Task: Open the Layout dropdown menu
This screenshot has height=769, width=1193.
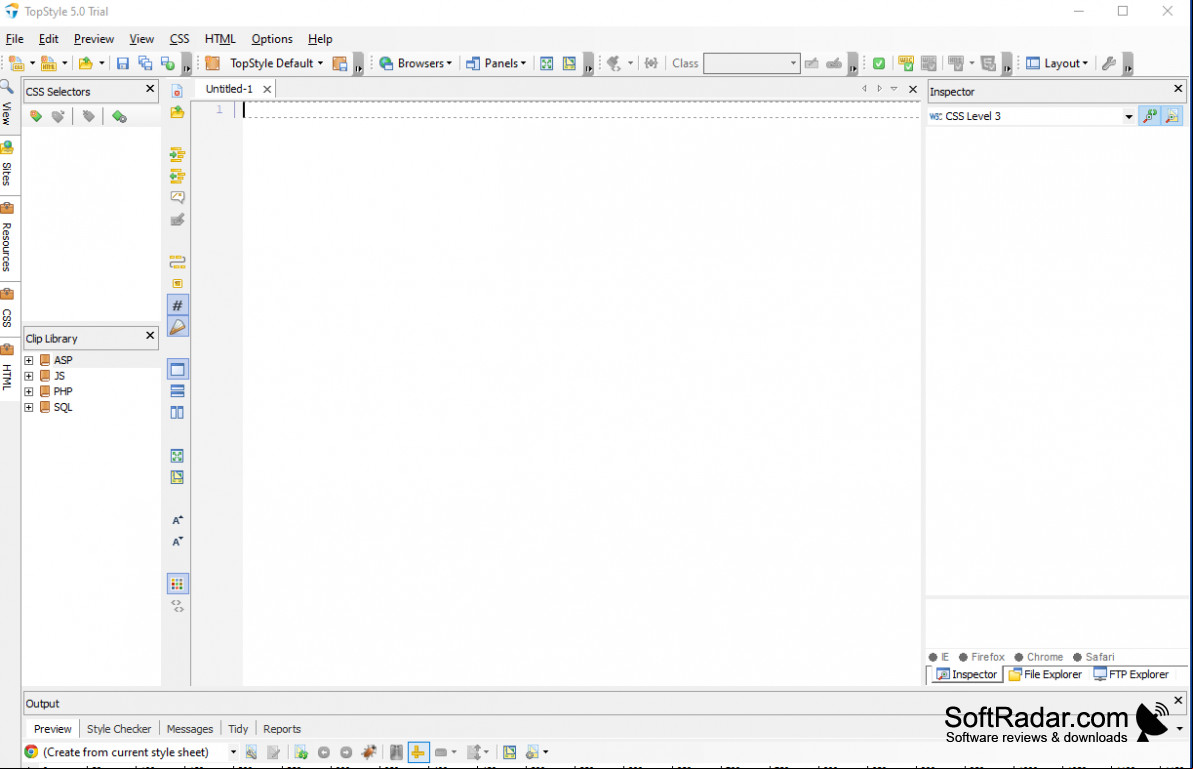Action: click(1057, 63)
